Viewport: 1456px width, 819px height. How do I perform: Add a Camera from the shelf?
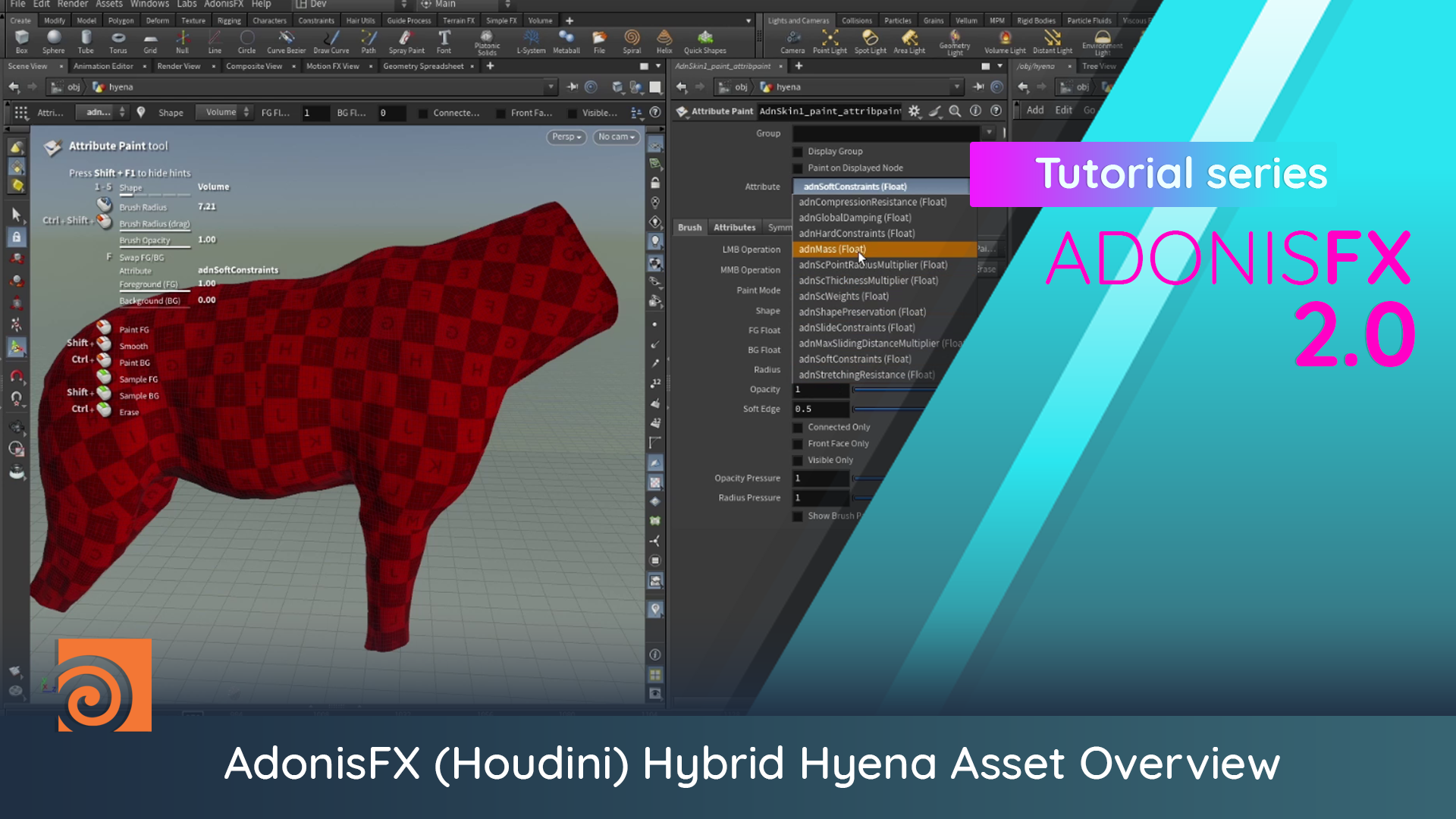tap(792, 42)
